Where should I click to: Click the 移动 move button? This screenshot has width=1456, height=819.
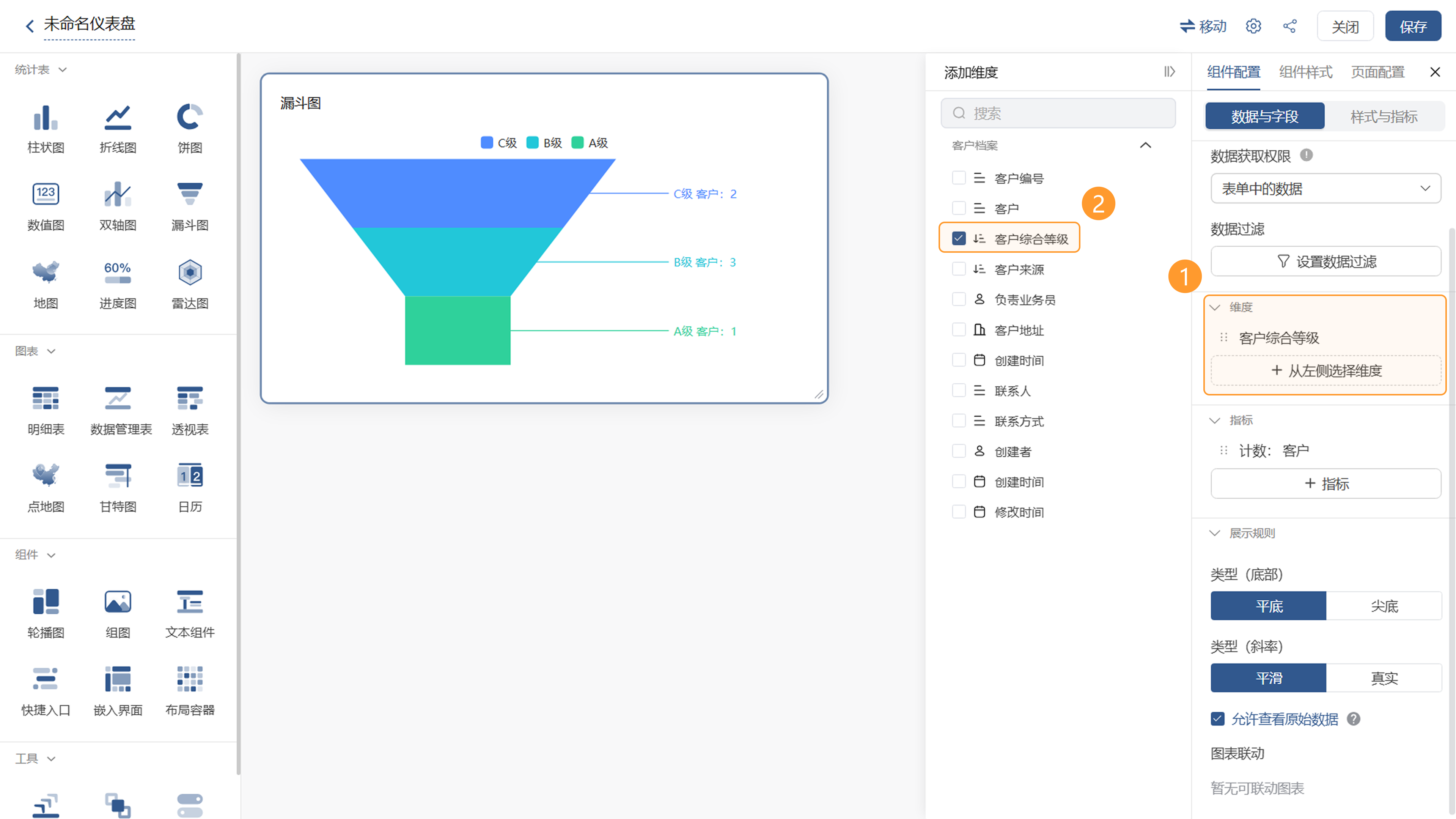[x=1203, y=26]
